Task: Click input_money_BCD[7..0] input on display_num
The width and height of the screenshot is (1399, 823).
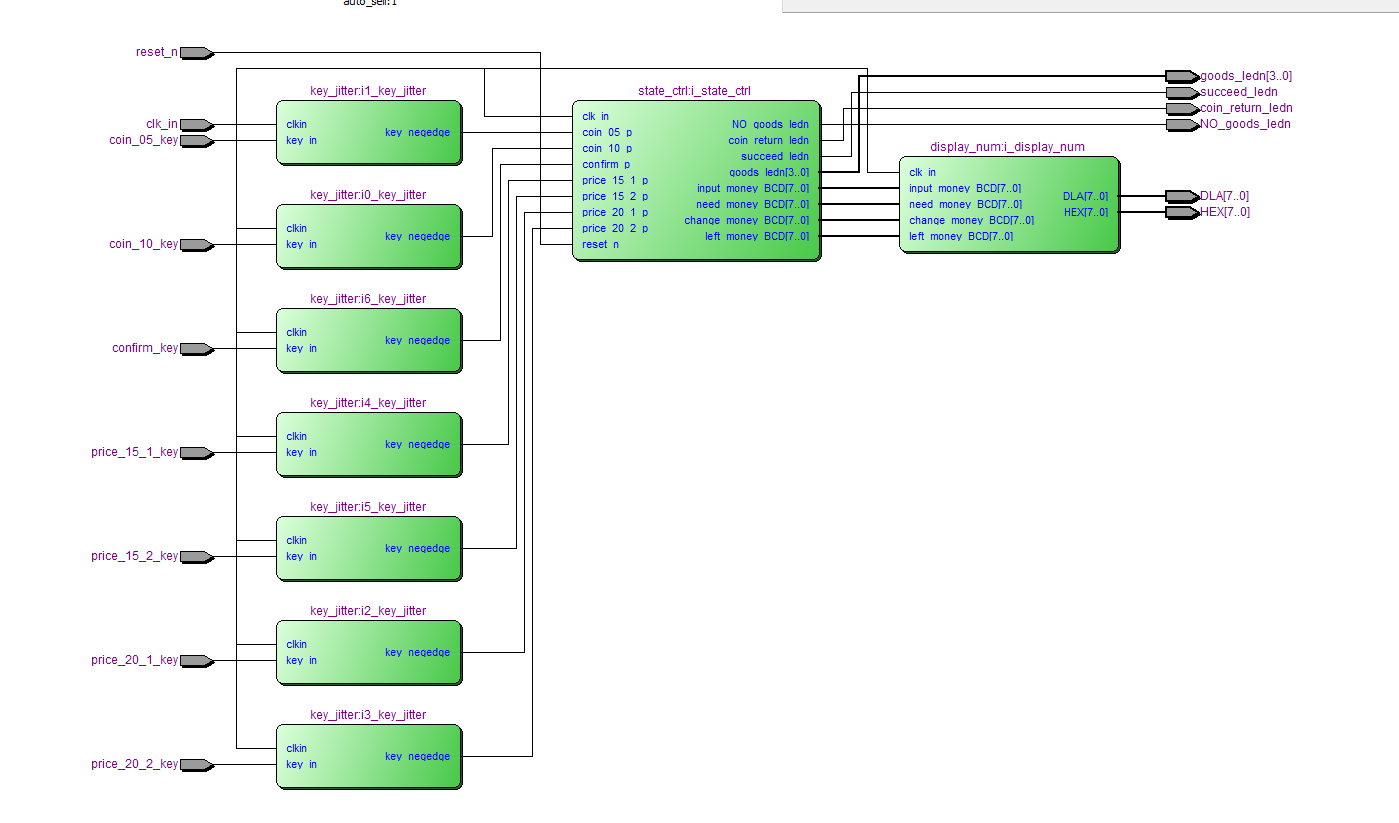Action: click(965, 188)
